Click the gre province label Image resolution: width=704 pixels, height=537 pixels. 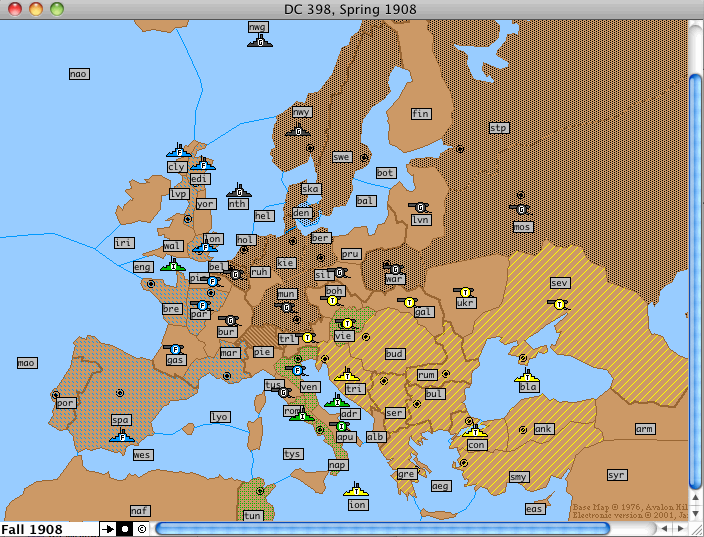click(x=407, y=474)
